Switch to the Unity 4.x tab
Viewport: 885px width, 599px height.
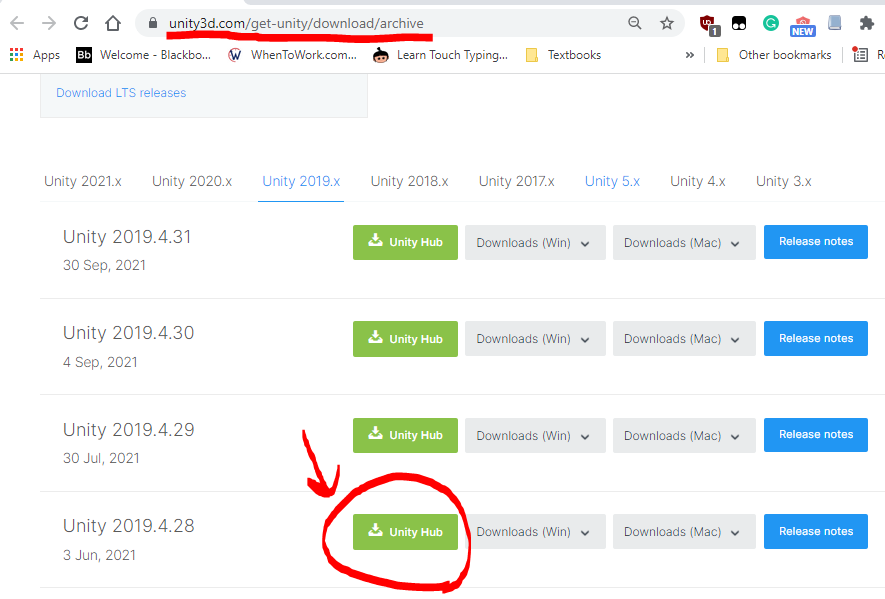click(x=698, y=181)
